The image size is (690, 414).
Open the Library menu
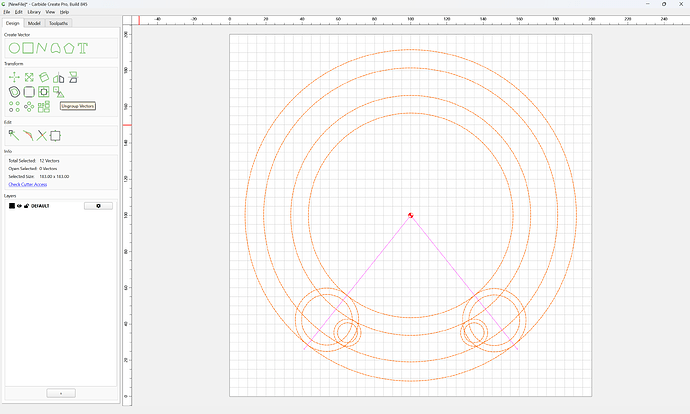point(34,12)
